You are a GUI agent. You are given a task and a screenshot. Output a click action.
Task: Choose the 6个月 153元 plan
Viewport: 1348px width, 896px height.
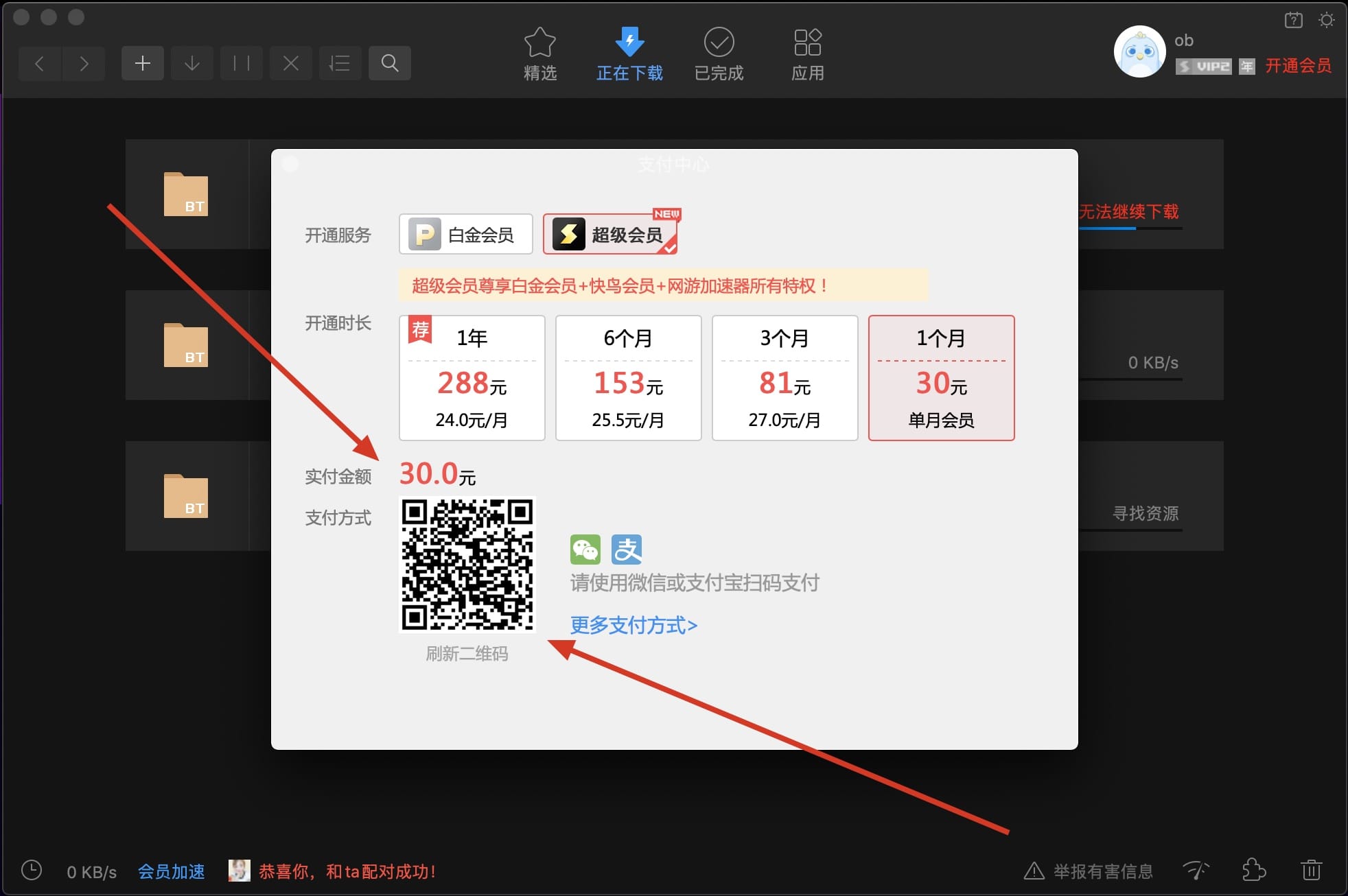[629, 378]
